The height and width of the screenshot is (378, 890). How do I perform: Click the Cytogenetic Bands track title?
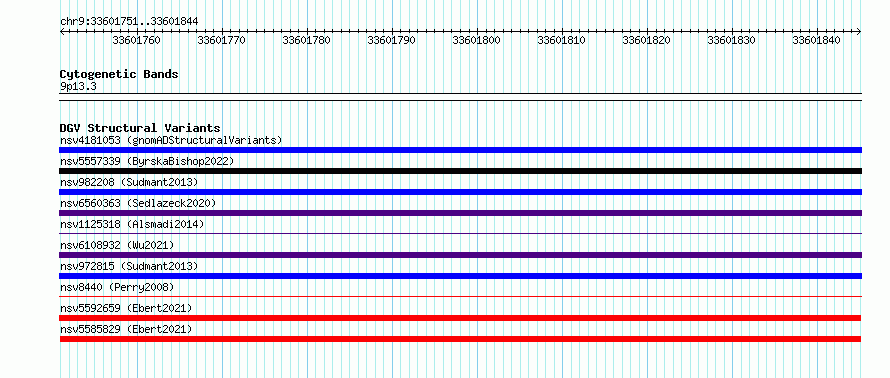[x=119, y=74]
